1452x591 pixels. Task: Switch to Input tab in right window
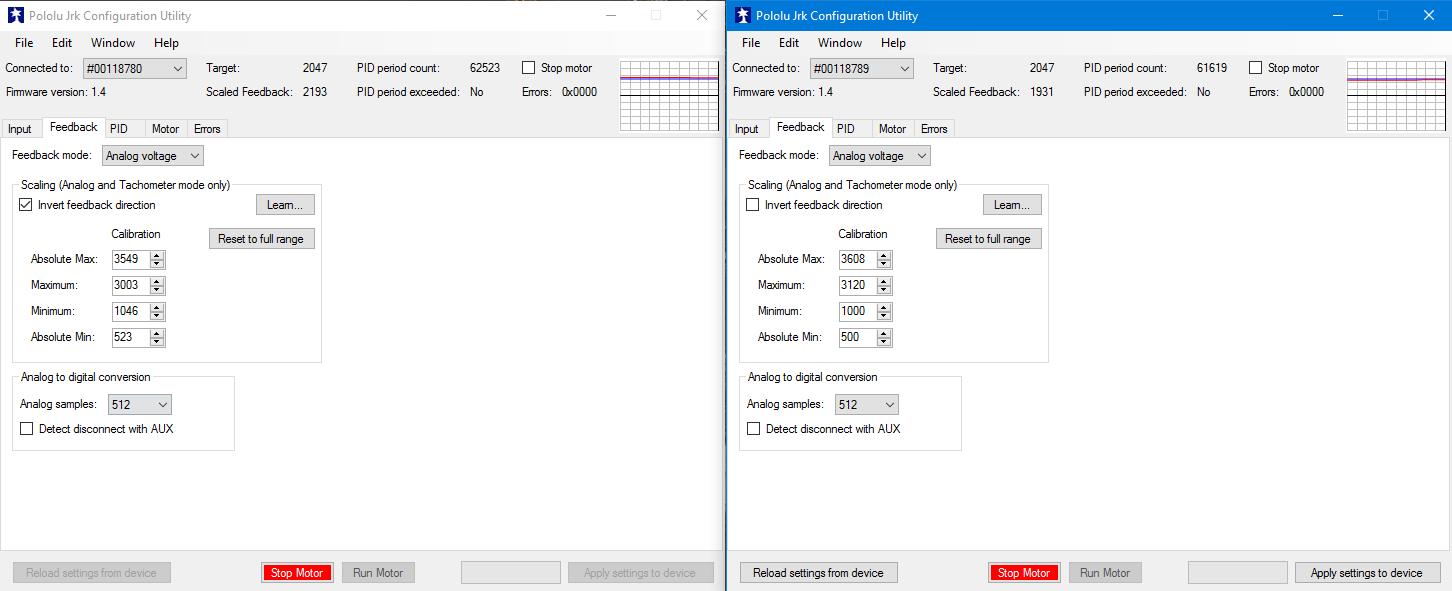tap(747, 129)
